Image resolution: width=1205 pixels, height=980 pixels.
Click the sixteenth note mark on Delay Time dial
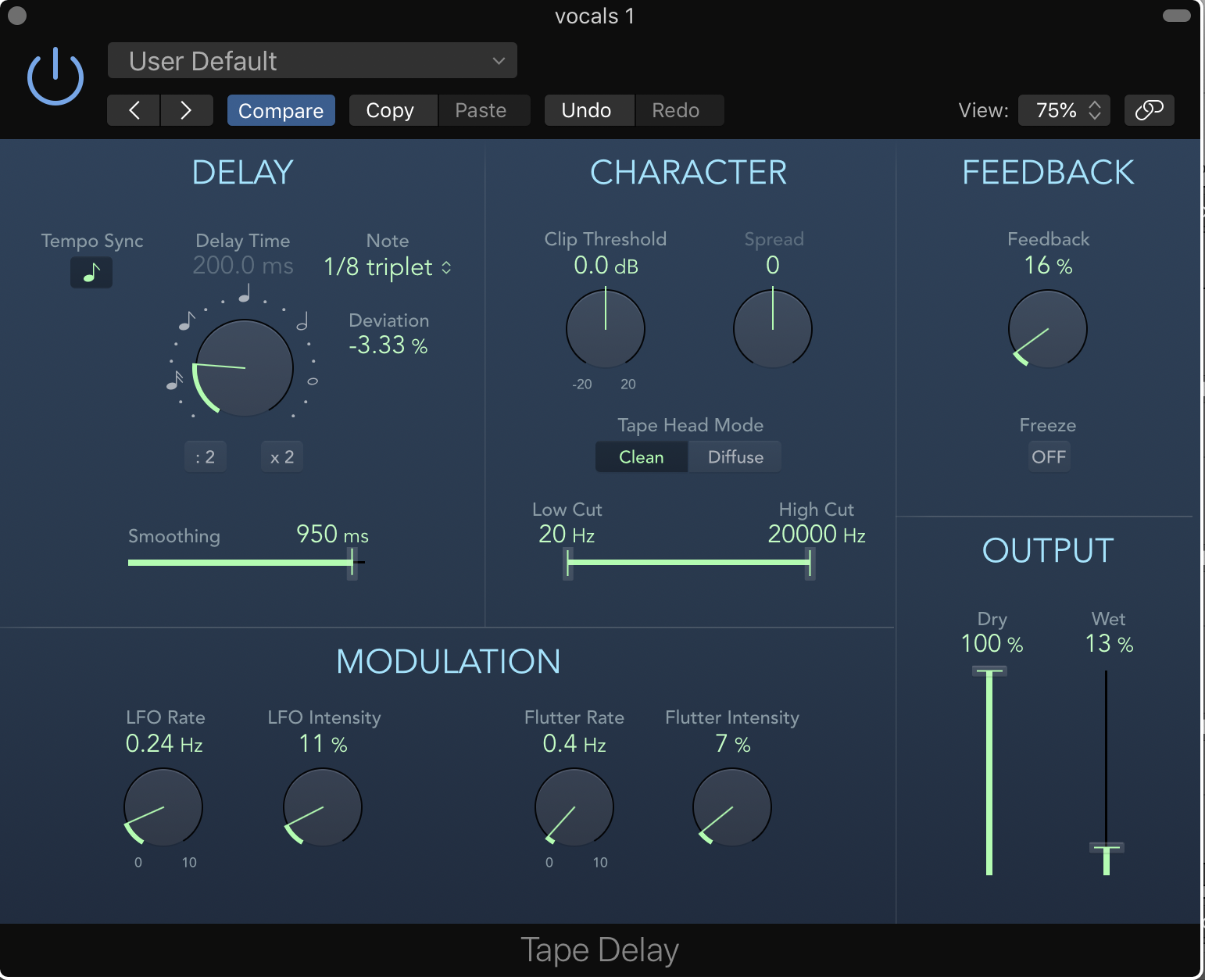174,381
